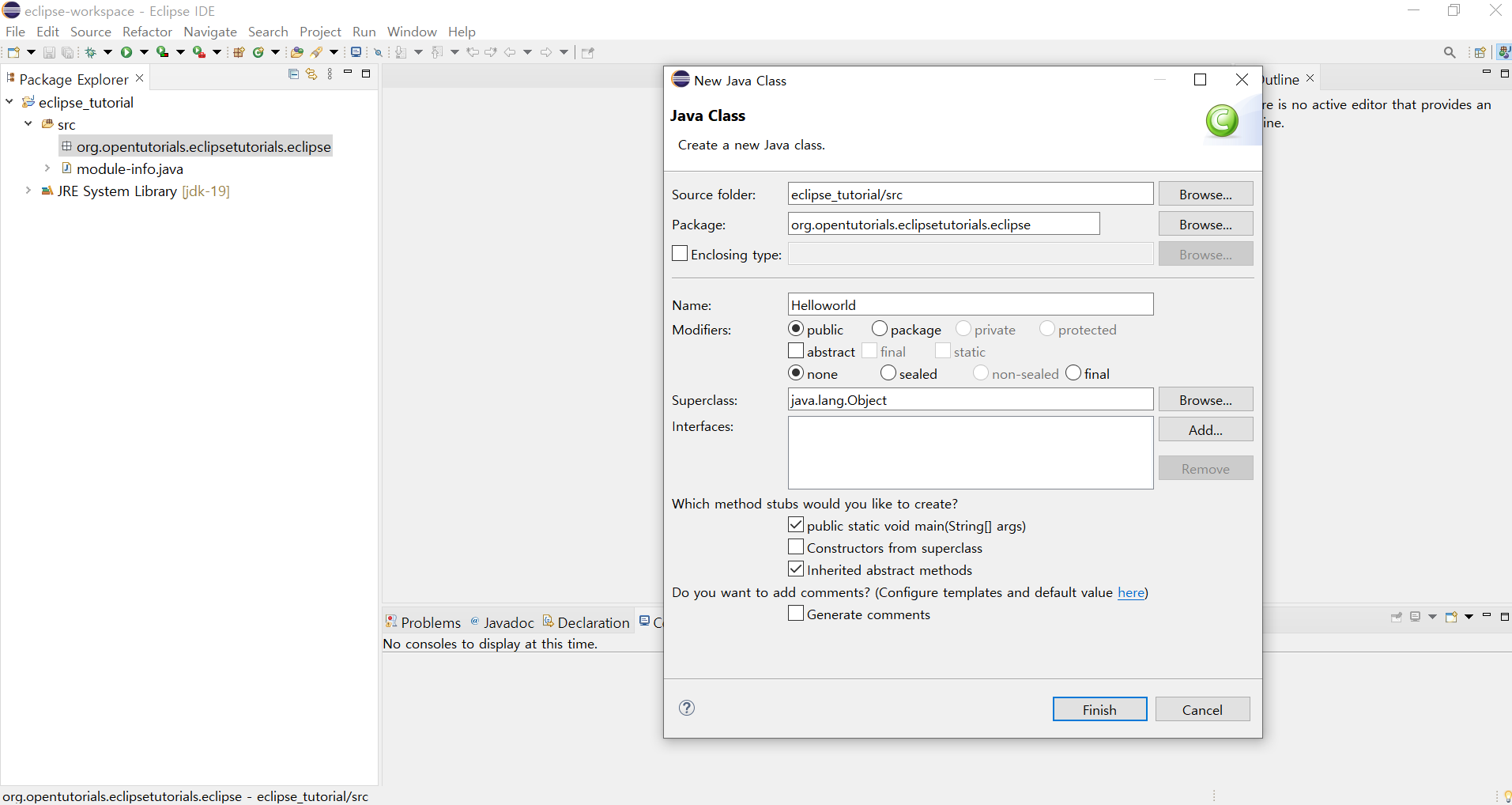Switch to the Javadoc tab

click(503, 622)
